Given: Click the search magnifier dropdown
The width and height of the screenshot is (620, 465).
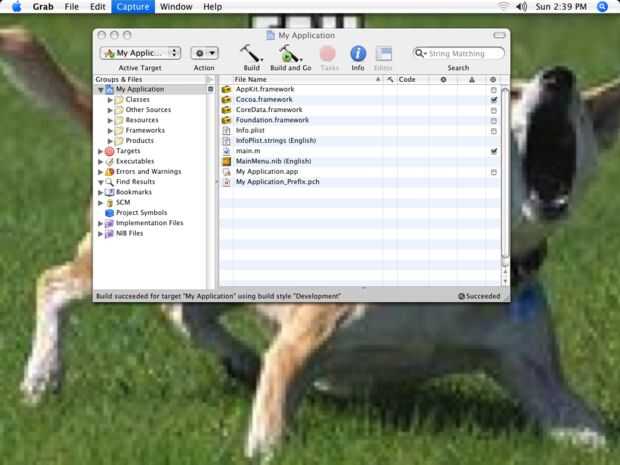Looking at the screenshot, I should tap(421, 53).
